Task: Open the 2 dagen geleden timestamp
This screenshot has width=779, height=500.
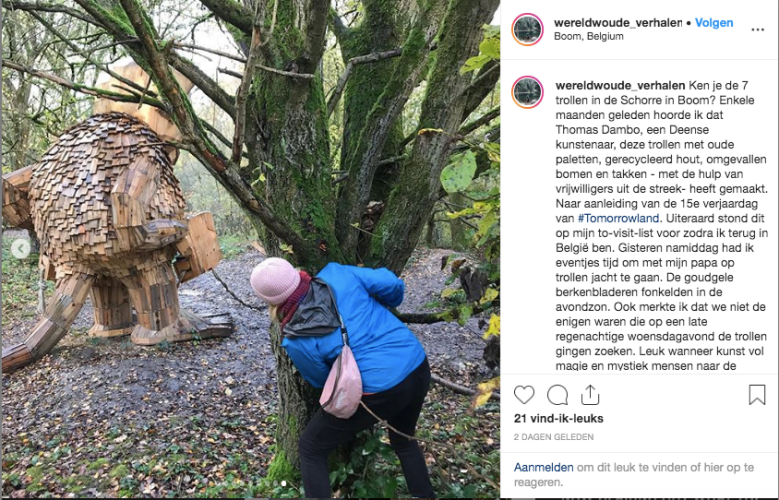Action: [x=553, y=437]
